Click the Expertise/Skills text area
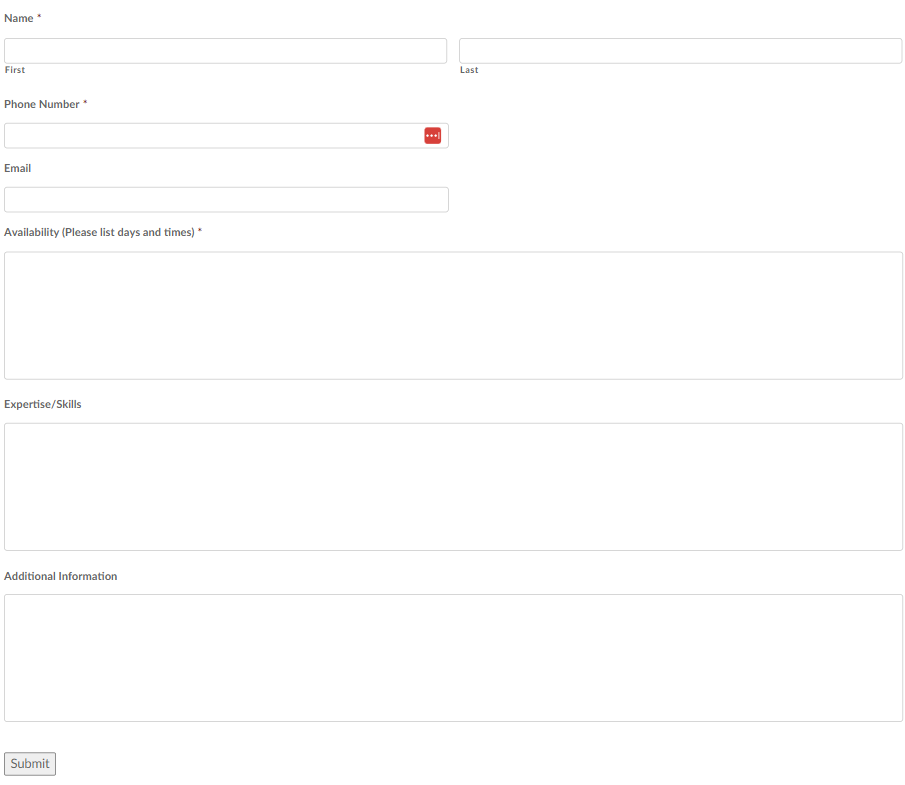Viewport: 905px width, 785px height. click(x=453, y=487)
